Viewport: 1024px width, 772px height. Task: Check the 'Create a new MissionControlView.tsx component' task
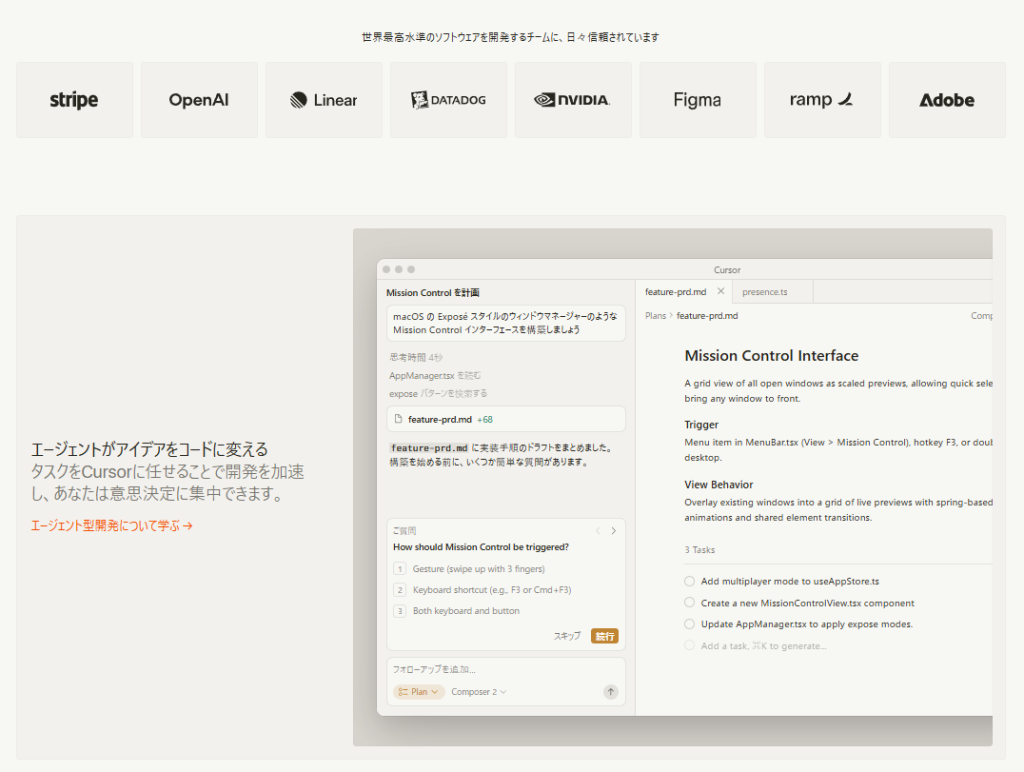click(x=689, y=603)
